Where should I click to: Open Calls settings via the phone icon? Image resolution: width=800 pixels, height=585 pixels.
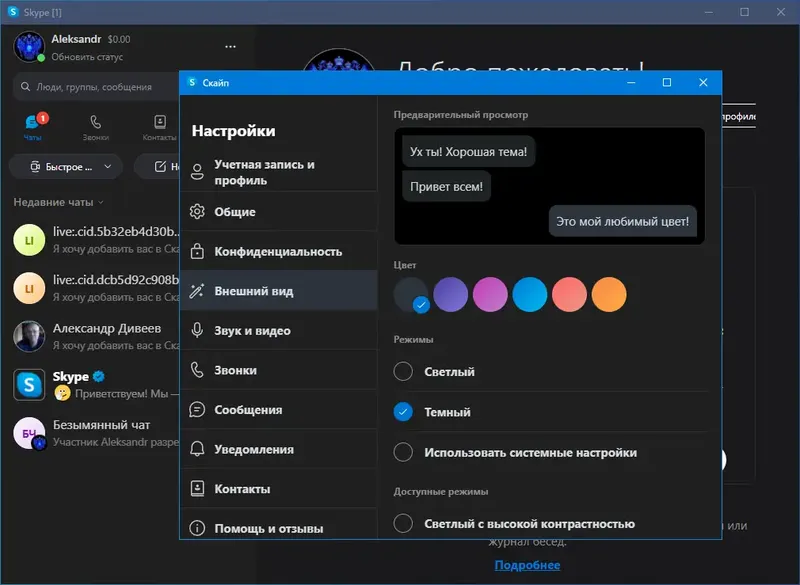pyautogui.click(x=199, y=370)
